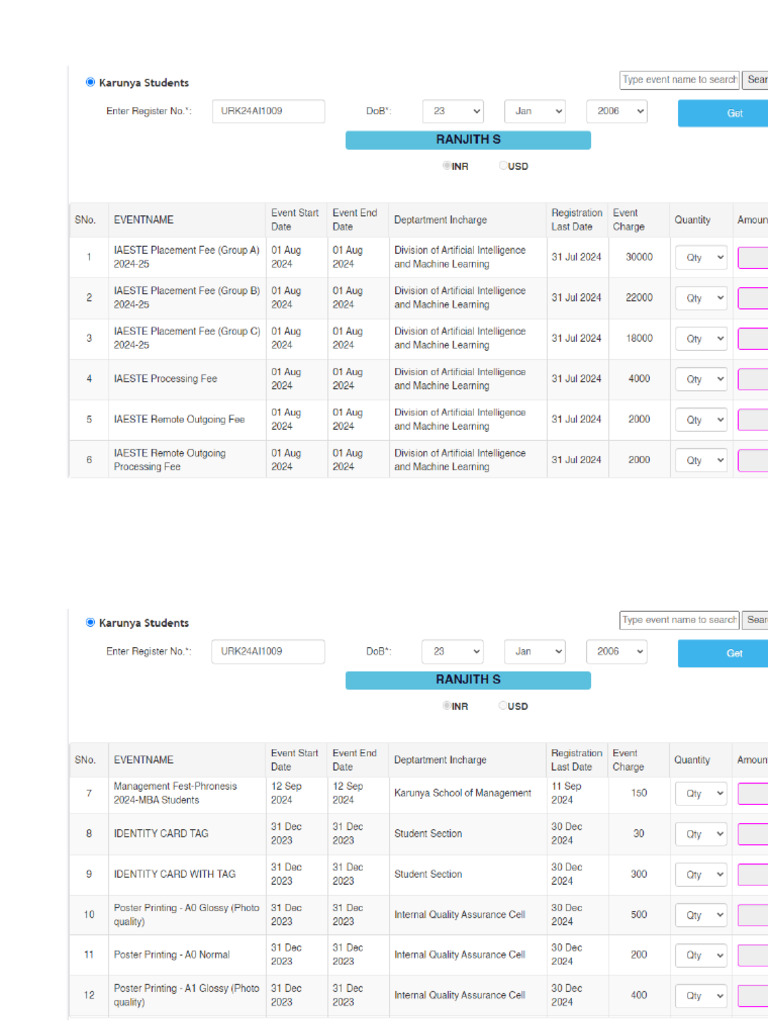Viewport: 768px width, 1024px height.
Task: Click Amount field for IAESTE Placement Fee Group B
Action: point(753,299)
